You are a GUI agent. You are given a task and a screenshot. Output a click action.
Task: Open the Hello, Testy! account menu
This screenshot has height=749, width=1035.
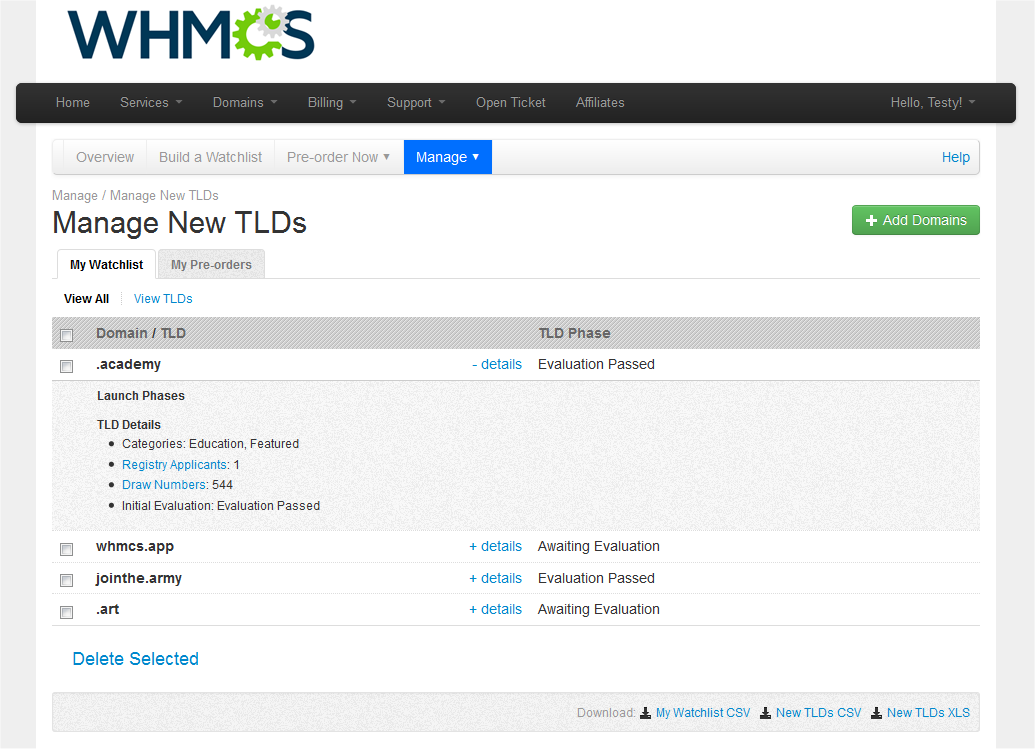pyautogui.click(x=933, y=102)
